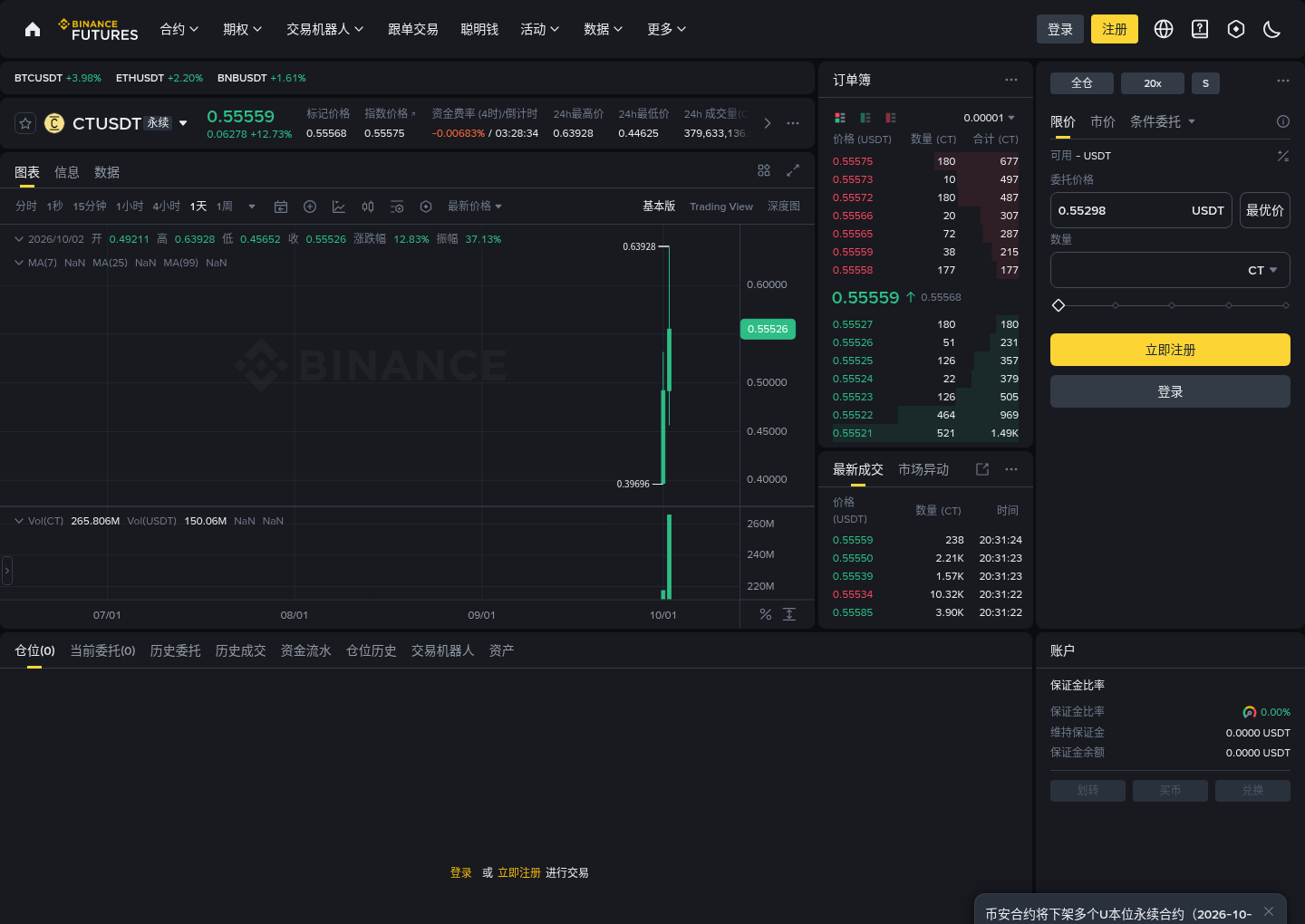Open the CTUSDT trading pair dropdown
Image resolution: width=1305 pixels, height=924 pixels.
point(183,123)
